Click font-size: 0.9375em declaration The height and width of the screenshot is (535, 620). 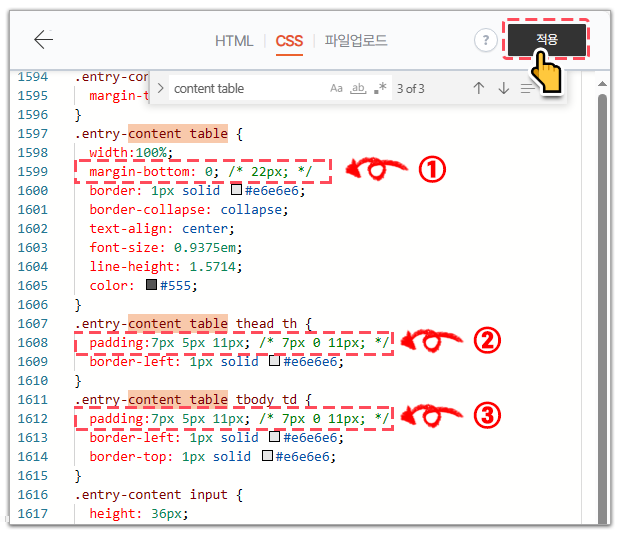pos(166,248)
